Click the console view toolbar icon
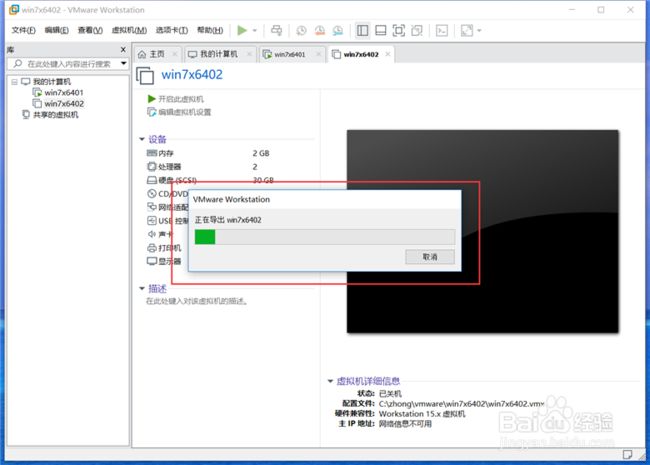Screen dimensions: 650x465 click(x=441, y=31)
